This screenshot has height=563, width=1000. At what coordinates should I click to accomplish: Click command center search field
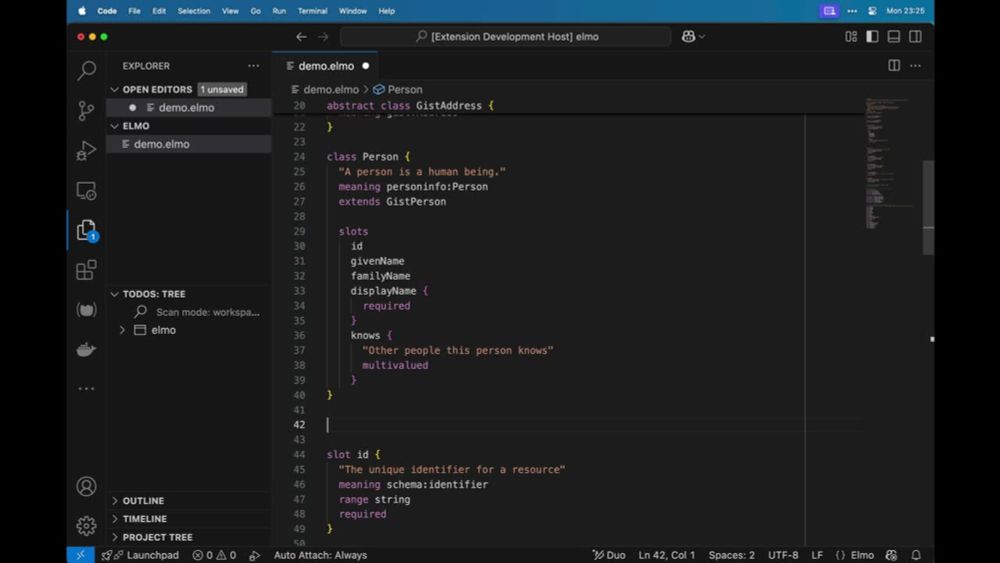[x=506, y=36]
